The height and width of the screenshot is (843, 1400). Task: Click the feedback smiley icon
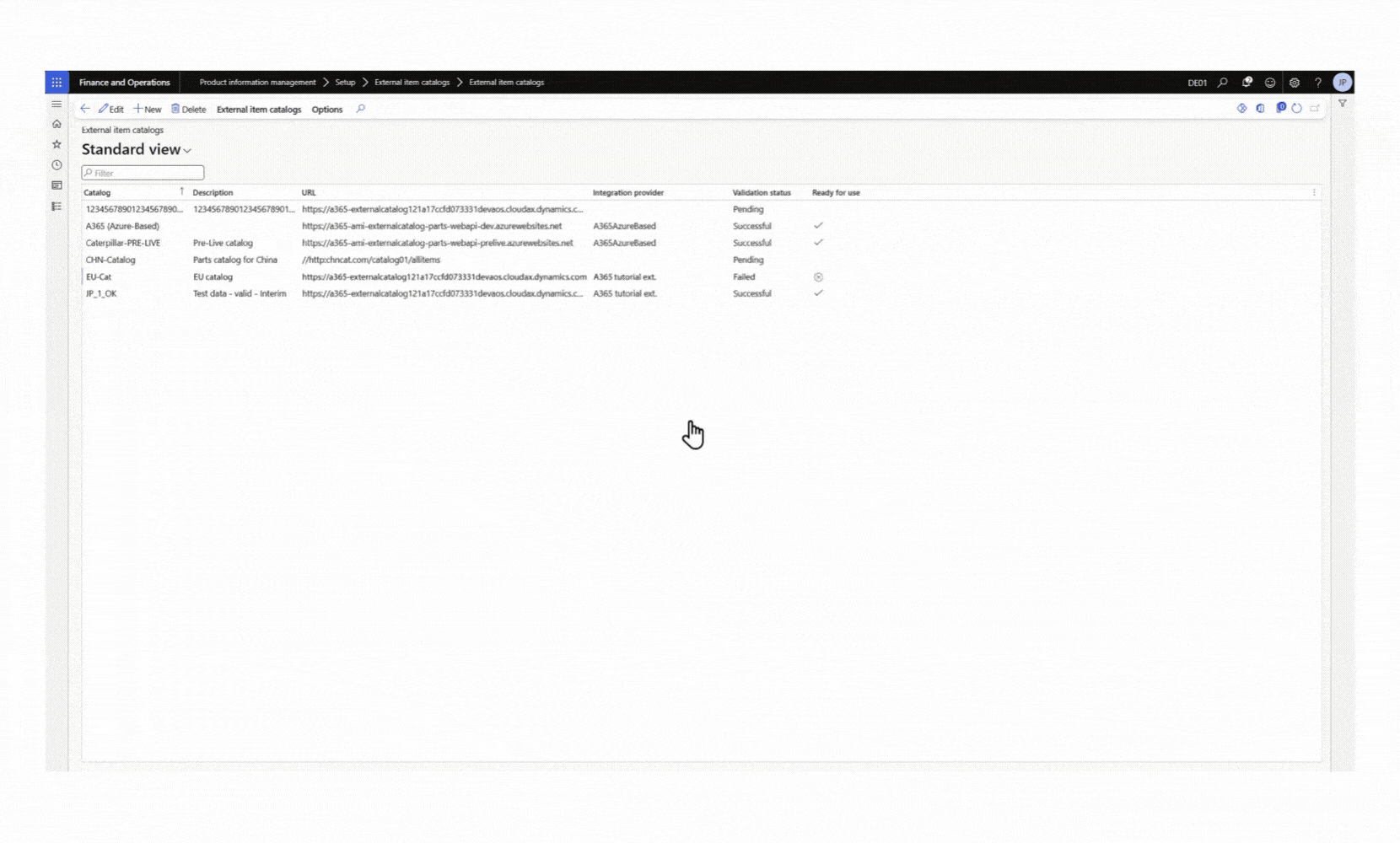point(1270,83)
